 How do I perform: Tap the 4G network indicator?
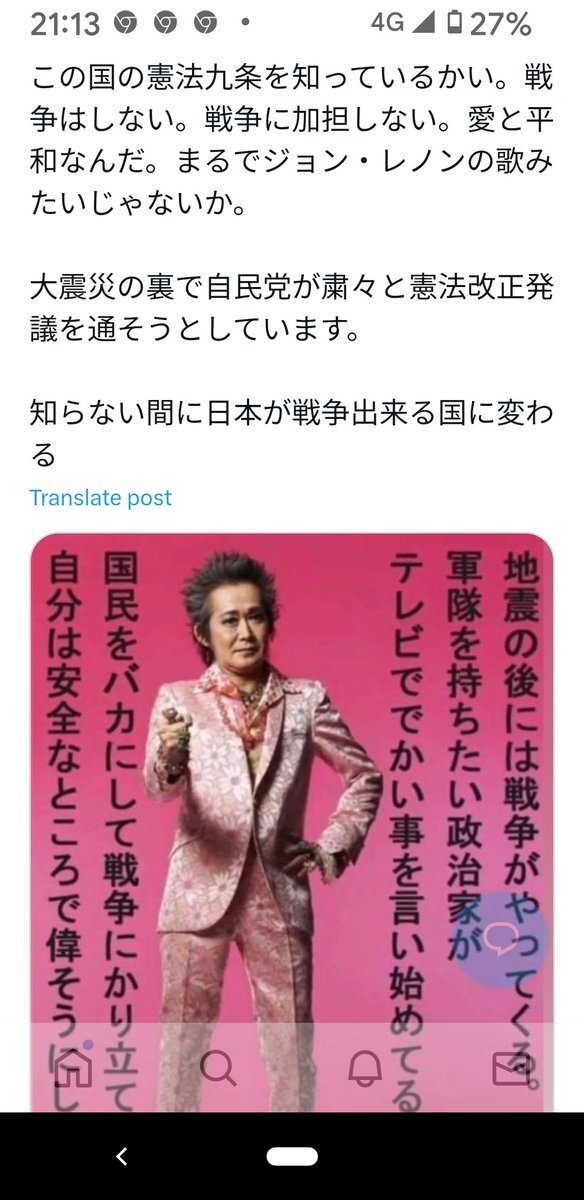pyautogui.click(x=387, y=23)
